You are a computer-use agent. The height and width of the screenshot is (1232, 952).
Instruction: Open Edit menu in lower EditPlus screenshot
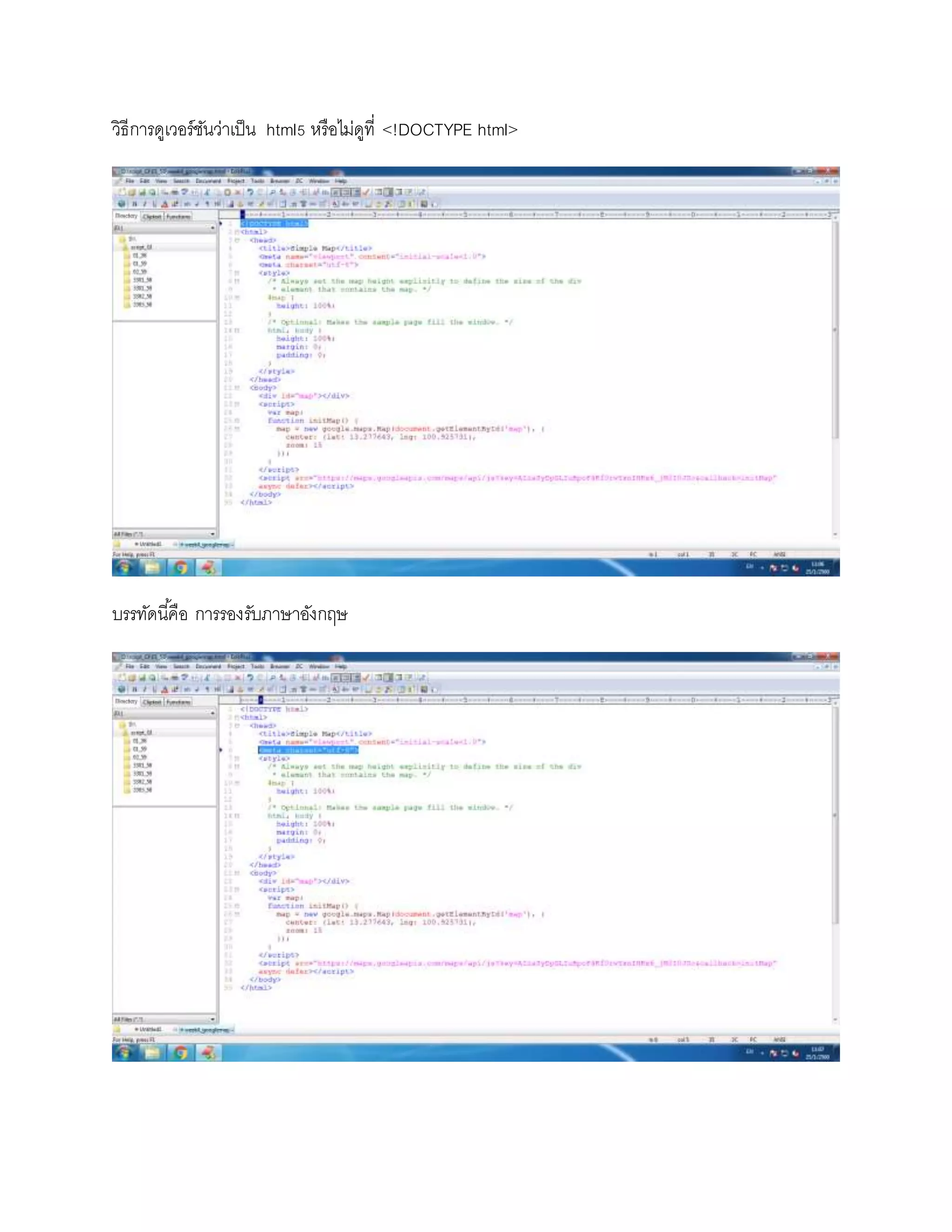click(145, 666)
